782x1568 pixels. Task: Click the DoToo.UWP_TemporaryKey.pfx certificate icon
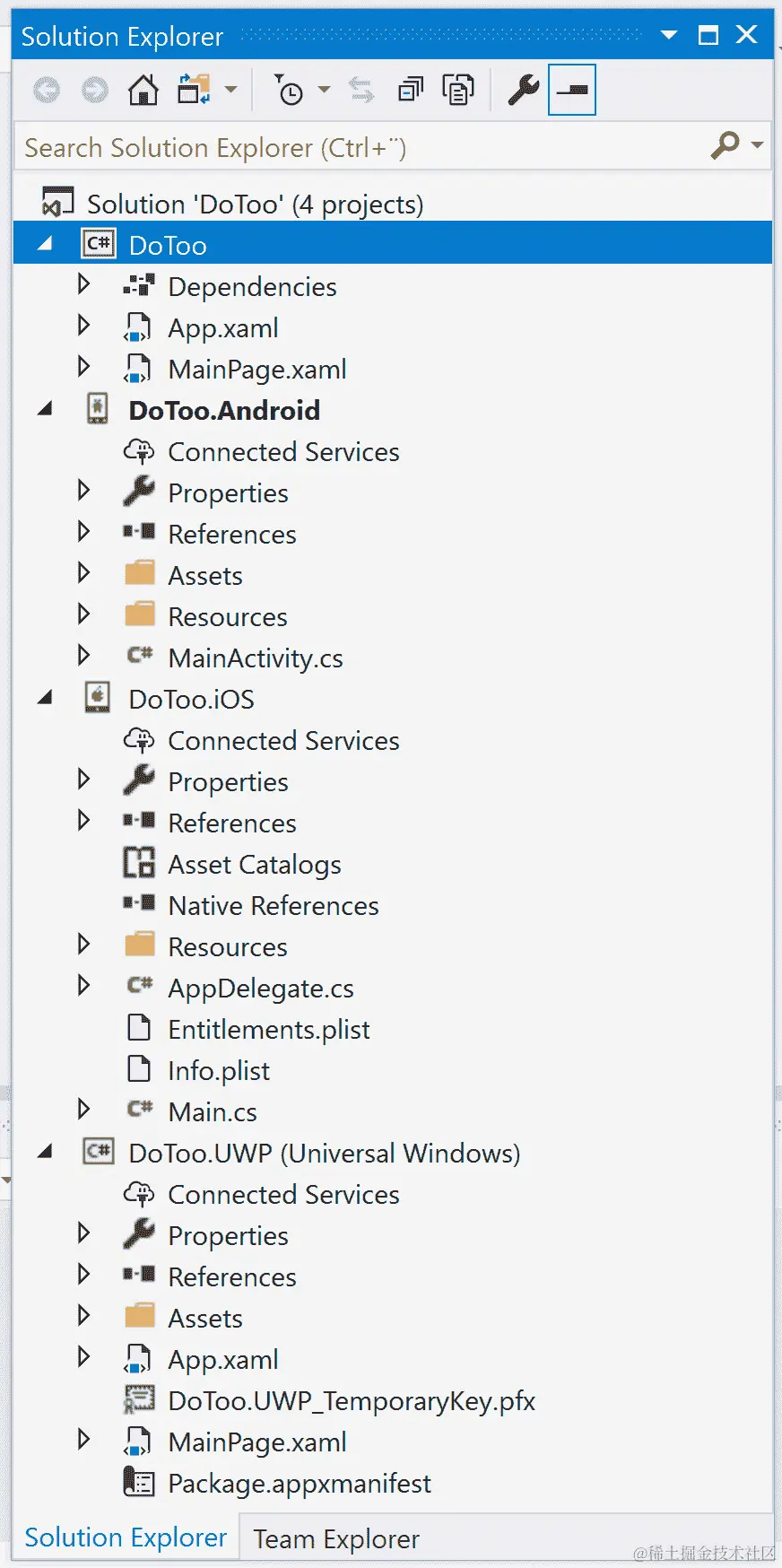(x=139, y=1399)
